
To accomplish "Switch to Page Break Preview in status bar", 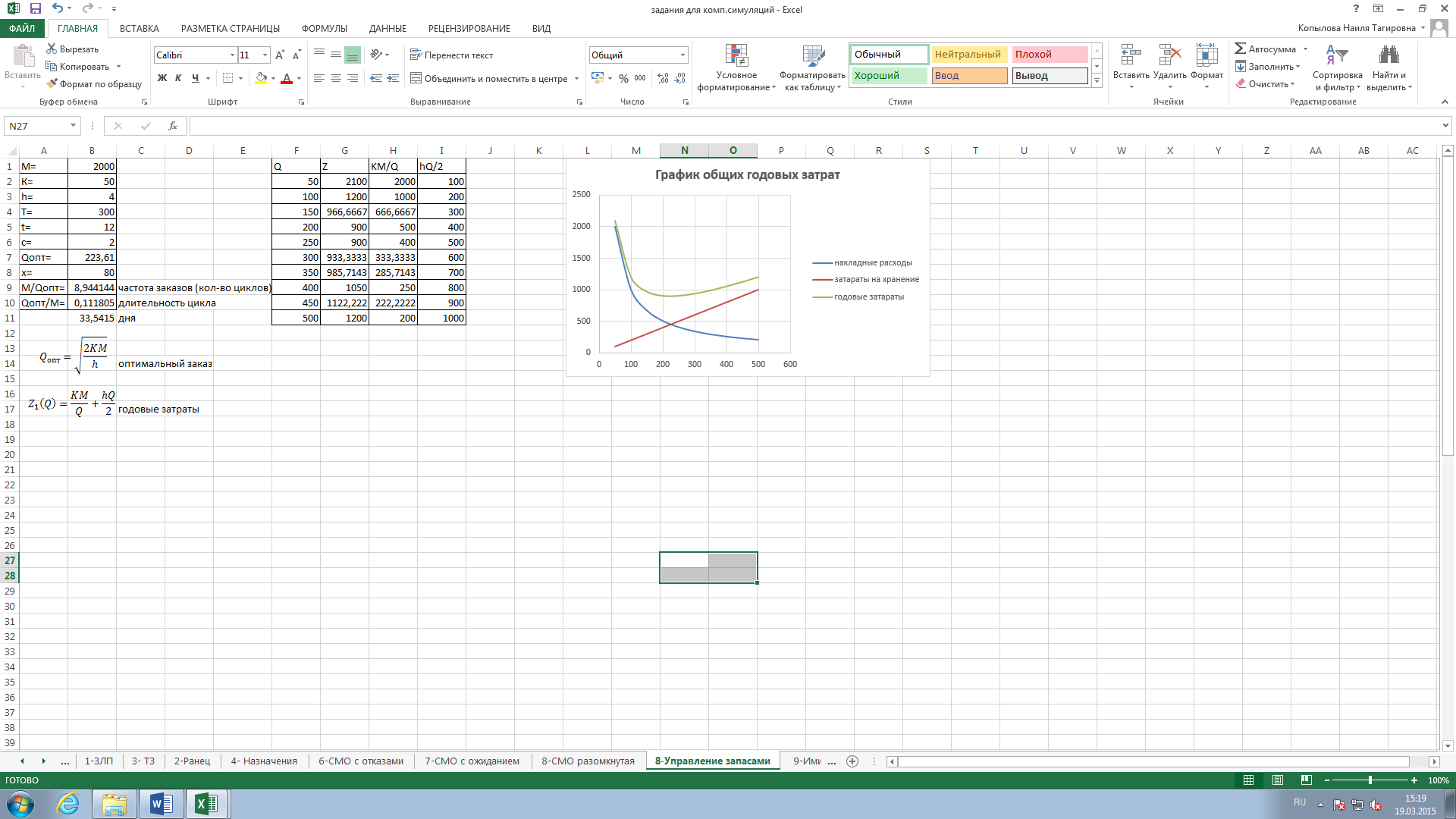I will point(1306,780).
